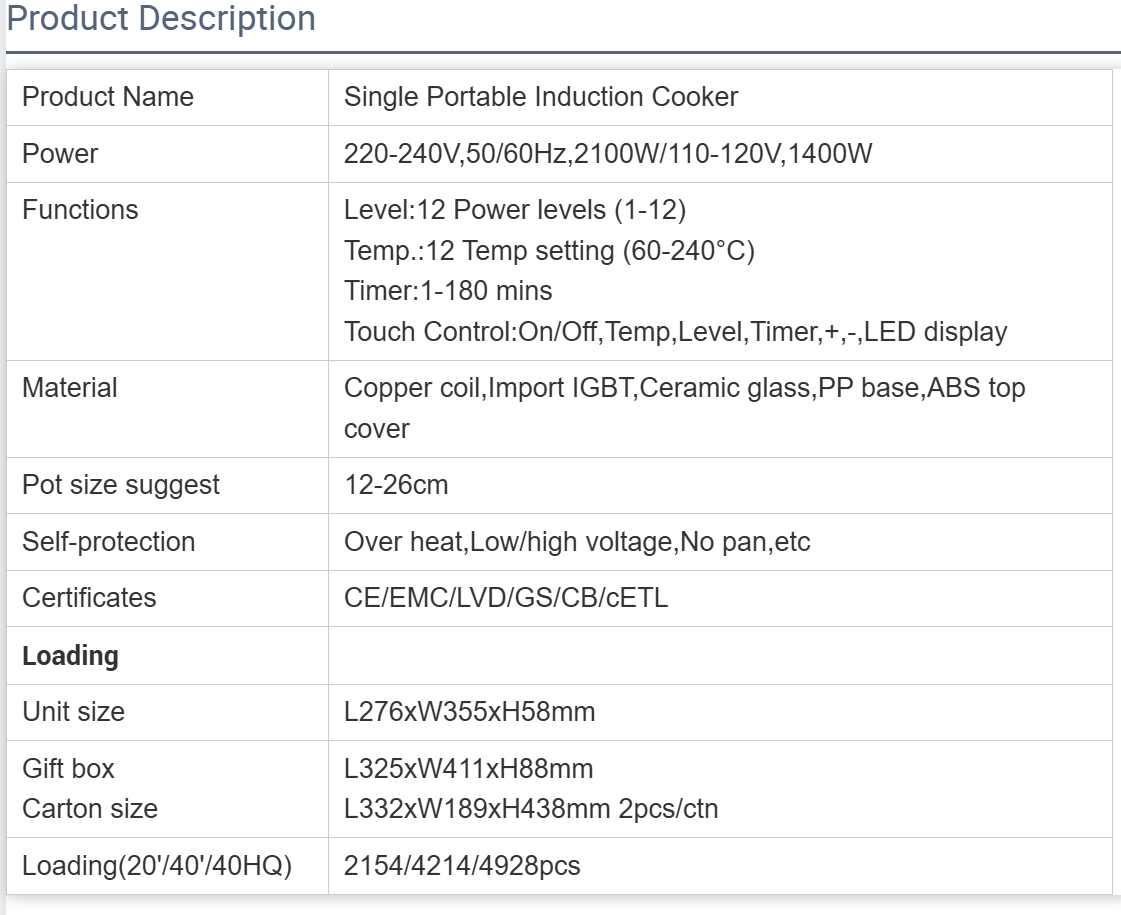Click the Touch Control description line
The height and width of the screenshot is (915, 1121).
[x=675, y=332]
